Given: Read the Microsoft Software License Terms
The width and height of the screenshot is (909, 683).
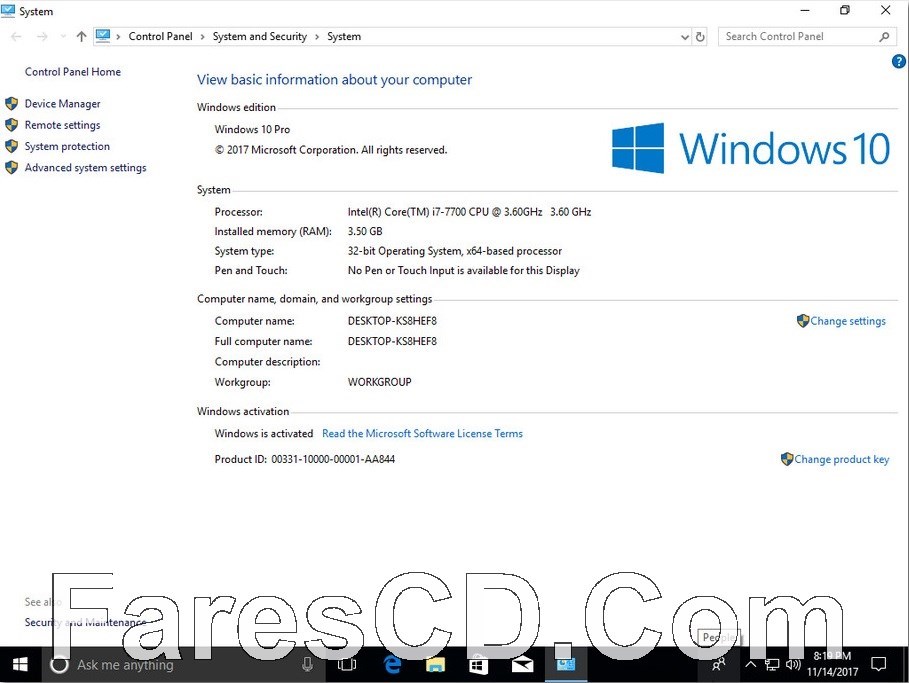Looking at the screenshot, I should (422, 434).
